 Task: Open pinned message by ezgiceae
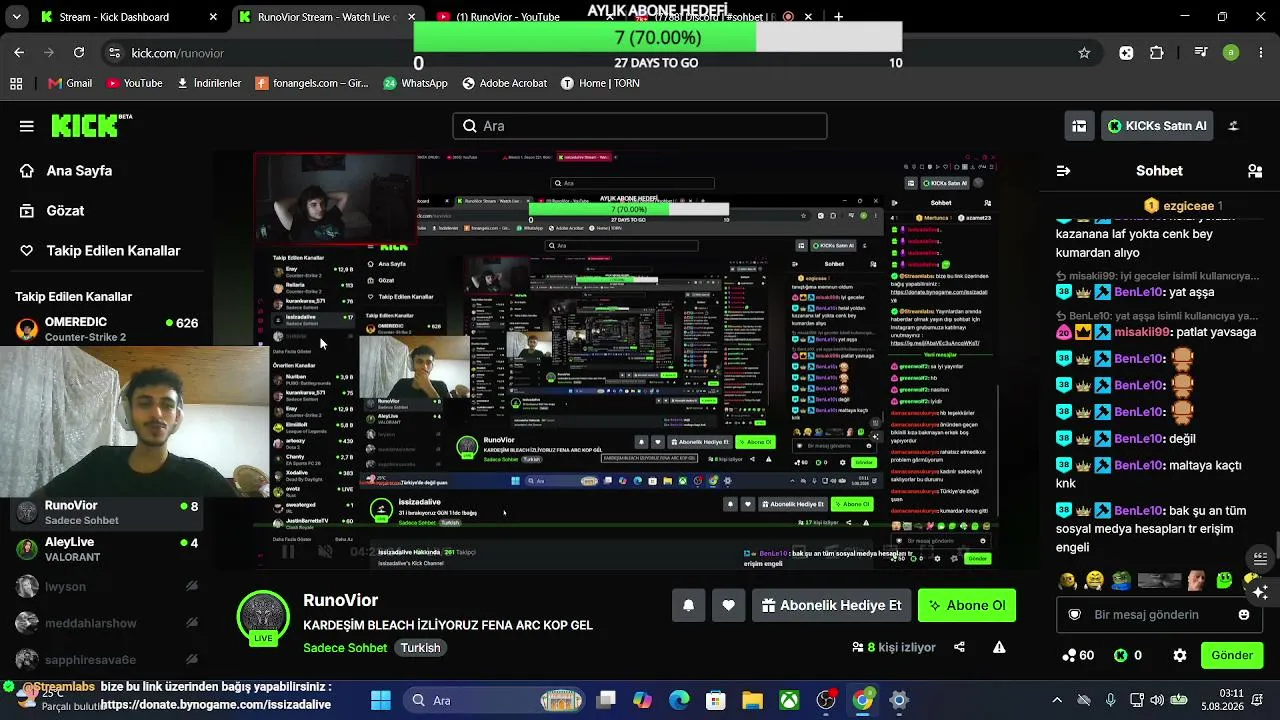point(1183,205)
